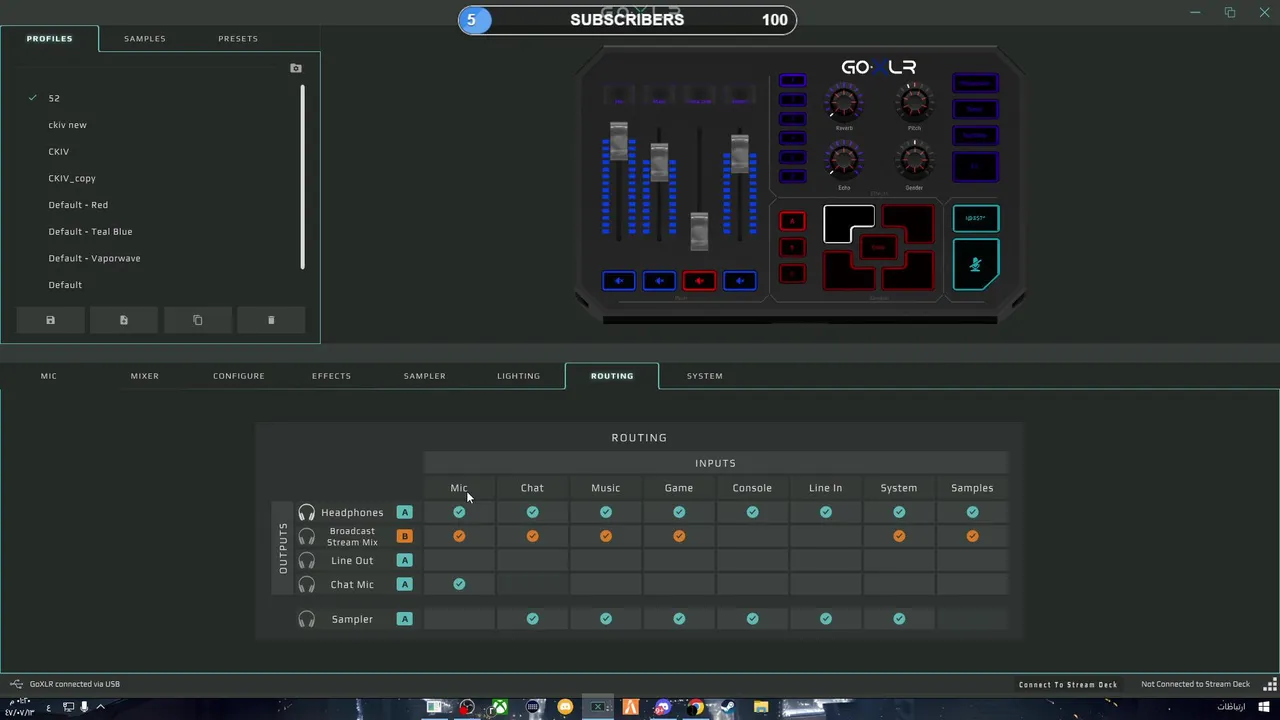This screenshot has width=1280, height=720.
Task: Uncheck Game routing to Broadcast Stream Mix
Action: click(x=679, y=536)
